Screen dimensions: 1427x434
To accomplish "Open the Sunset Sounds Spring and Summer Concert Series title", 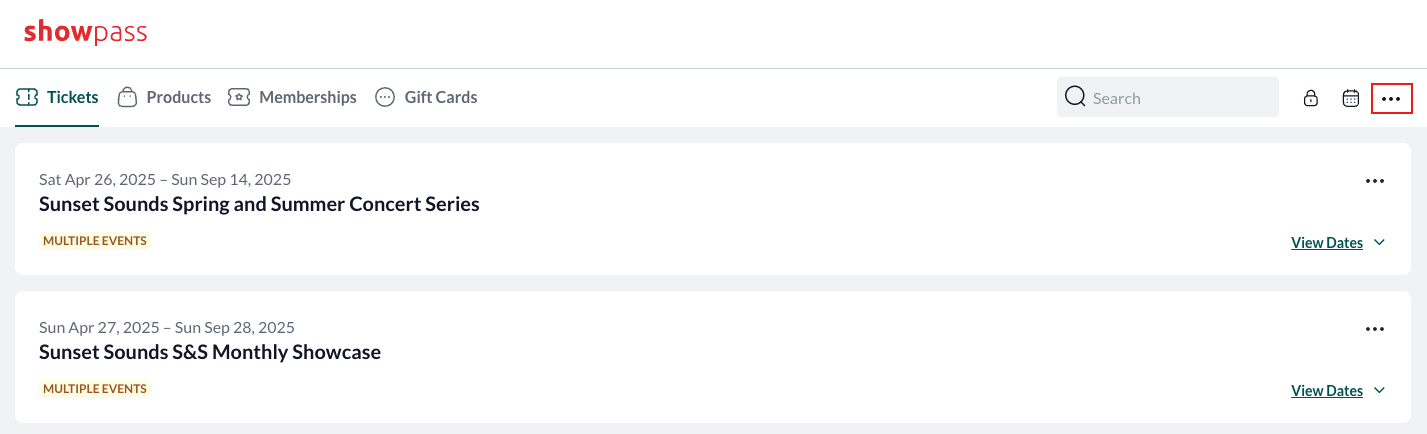I will point(259,204).
